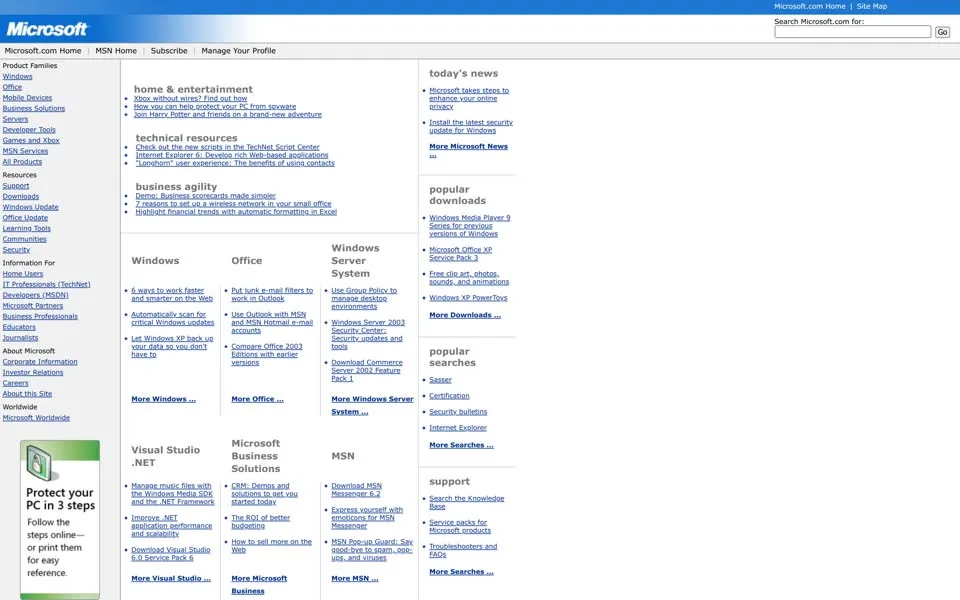Open Site Map in top bar
Screen dimensions: 960x600
point(871,6)
